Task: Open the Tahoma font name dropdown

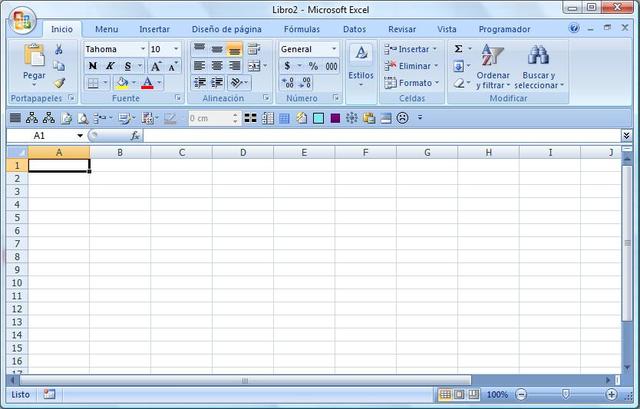Action: (x=143, y=49)
